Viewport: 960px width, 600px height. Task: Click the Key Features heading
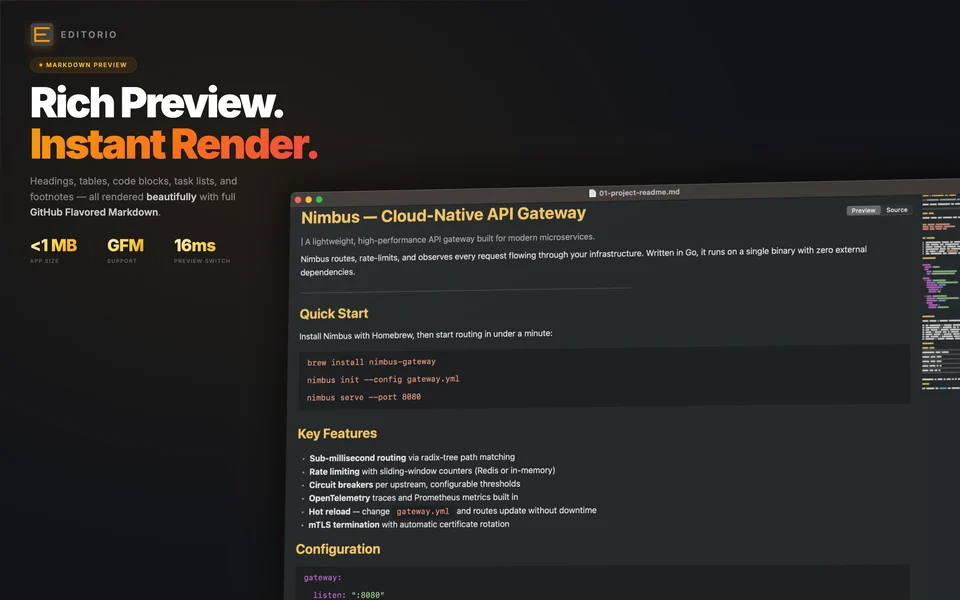tap(337, 433)
